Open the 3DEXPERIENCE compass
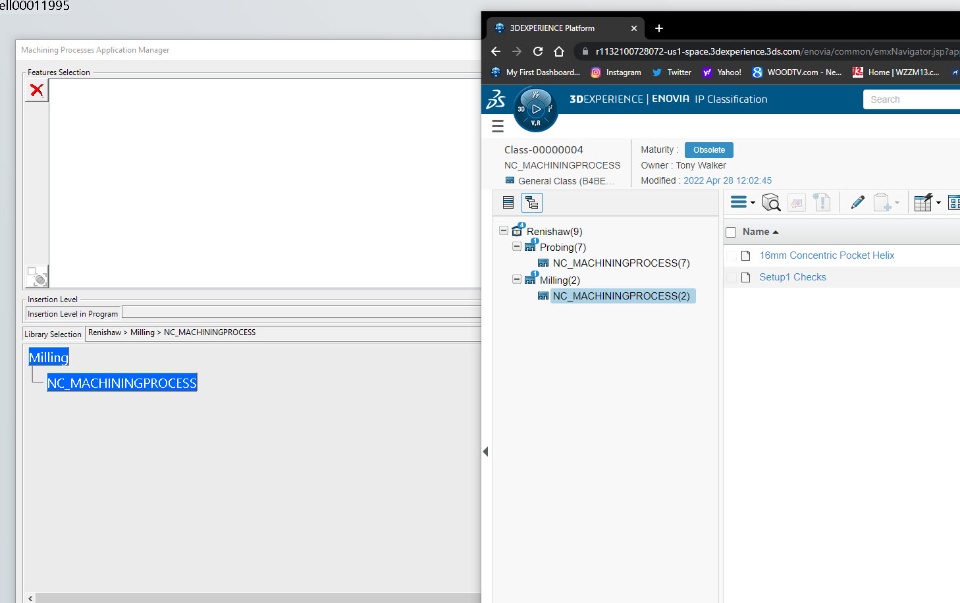Image resolution: width=960 pixels, height=603 pixels. pyautogui.click(x=536, y=109)
